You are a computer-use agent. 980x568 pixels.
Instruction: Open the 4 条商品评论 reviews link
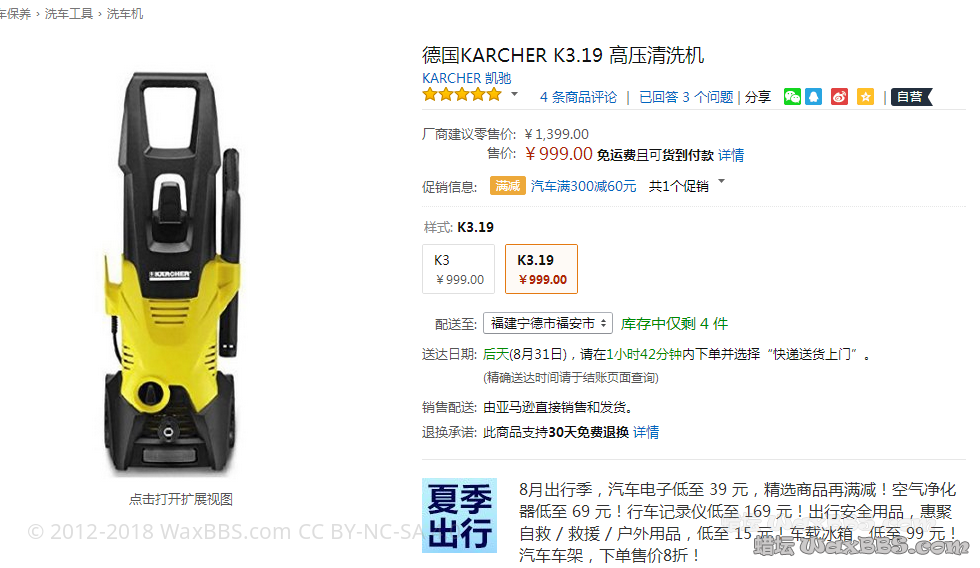point(578,97)
